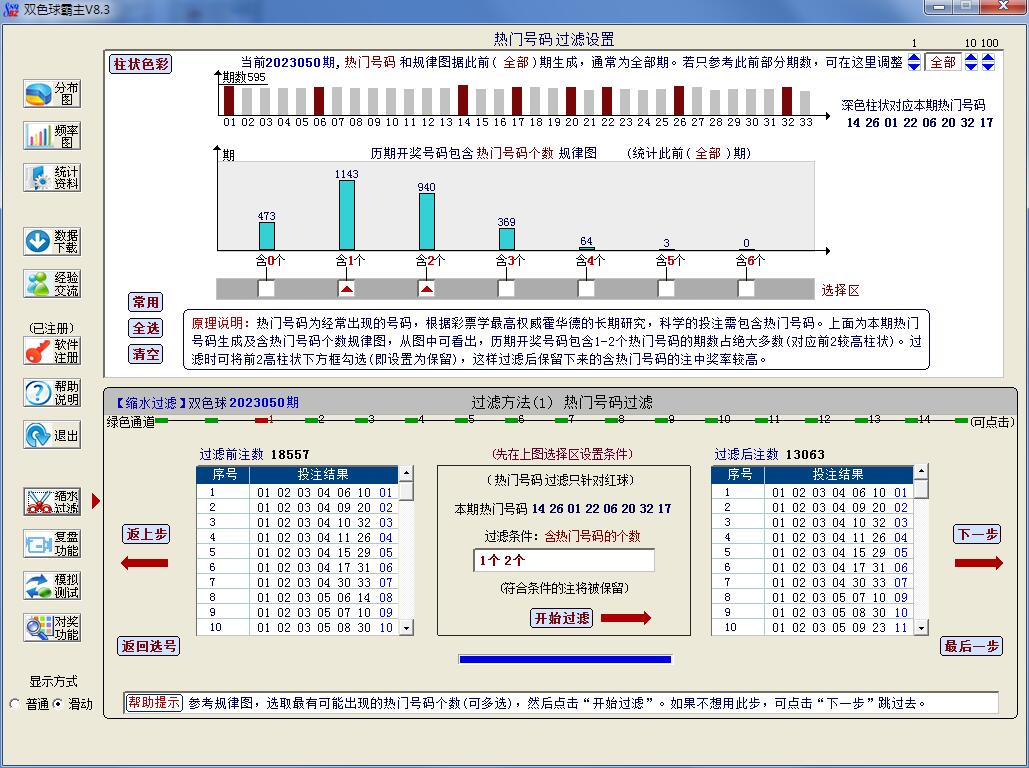The height and width of the screenshot is (768, 1029).
Task: Click 下一步 next step button
Action: click(977, 534)
